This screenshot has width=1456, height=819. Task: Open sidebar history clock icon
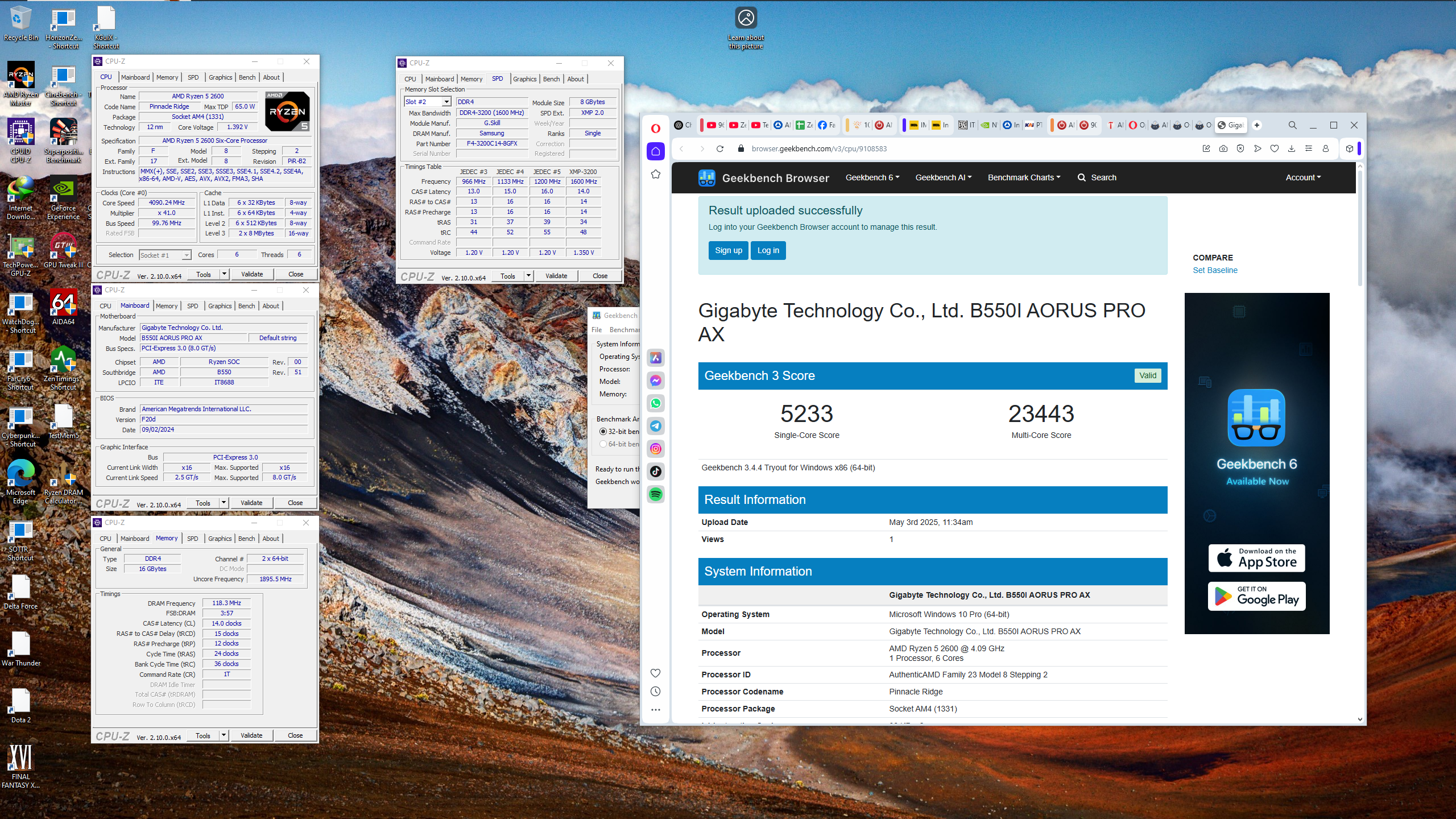[656, 692]
